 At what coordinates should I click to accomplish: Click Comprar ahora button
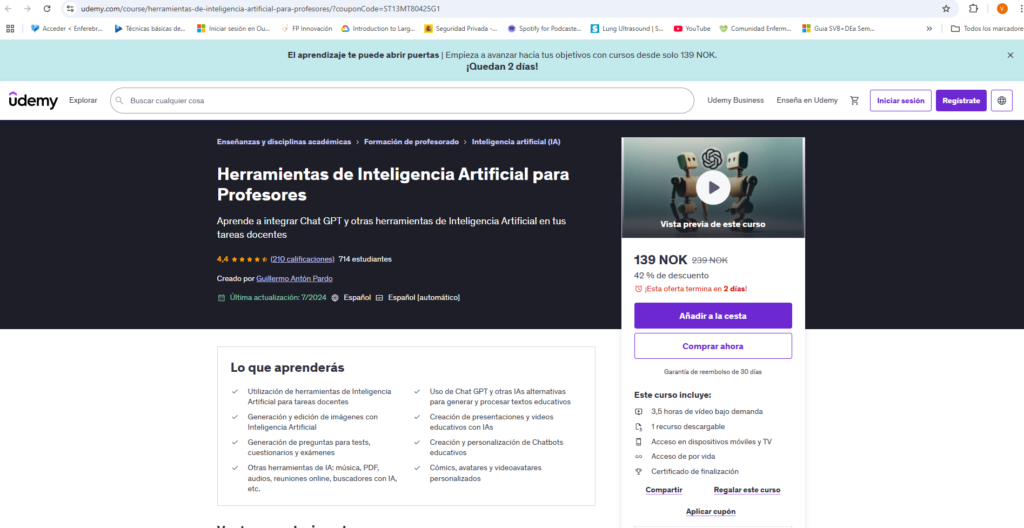(712, 346)
